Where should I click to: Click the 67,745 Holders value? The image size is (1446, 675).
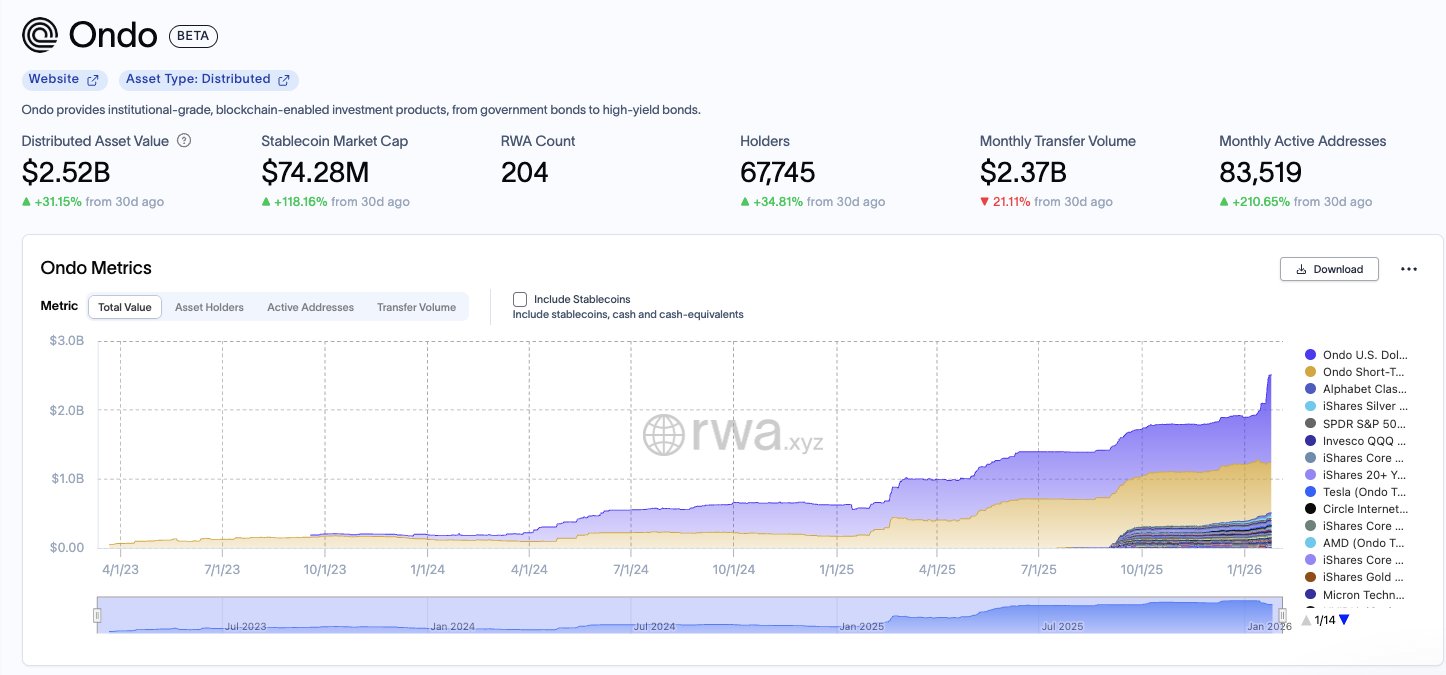(779, 173)
